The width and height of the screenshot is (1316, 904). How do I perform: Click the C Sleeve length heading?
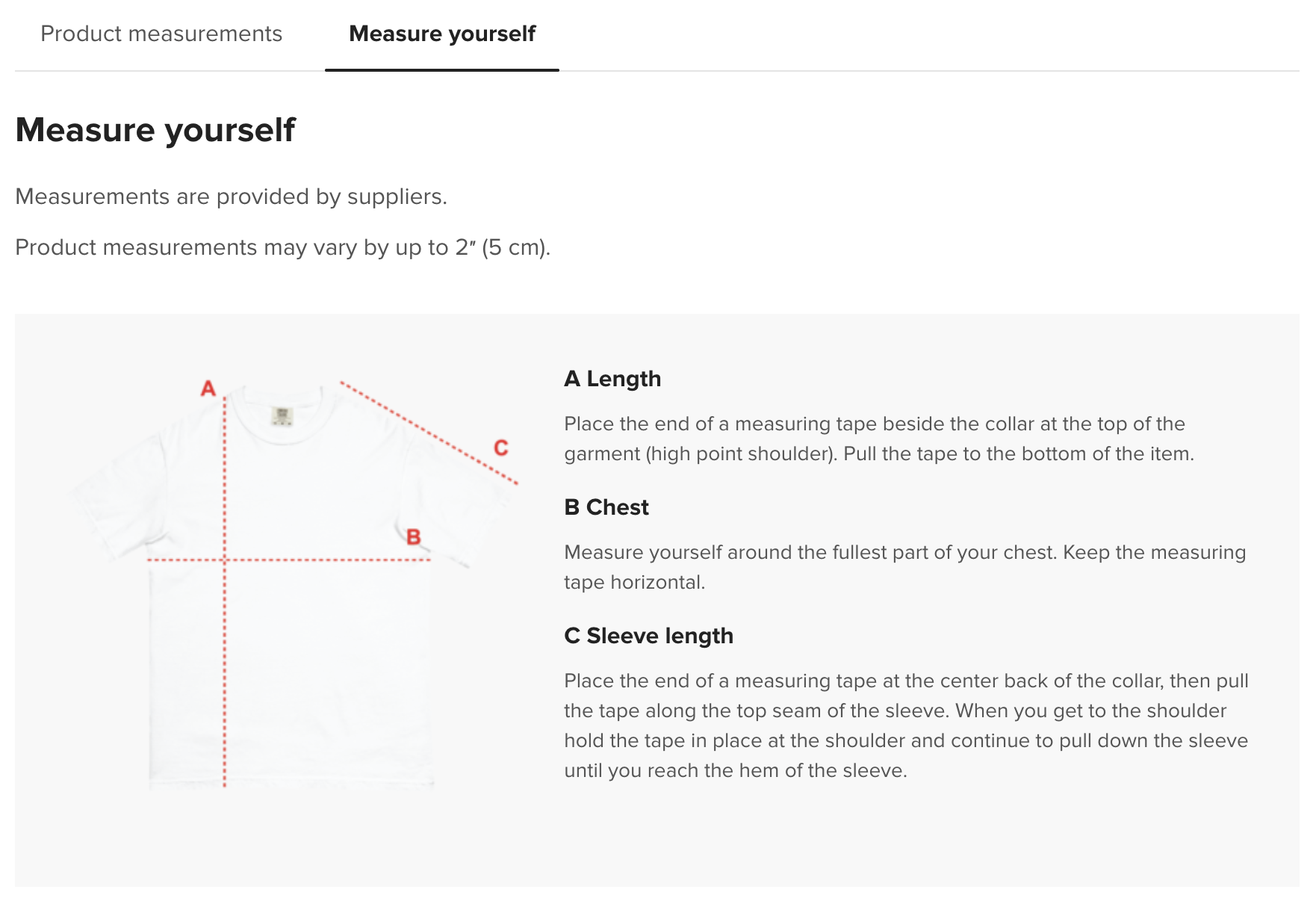click(x=648, y=636)
